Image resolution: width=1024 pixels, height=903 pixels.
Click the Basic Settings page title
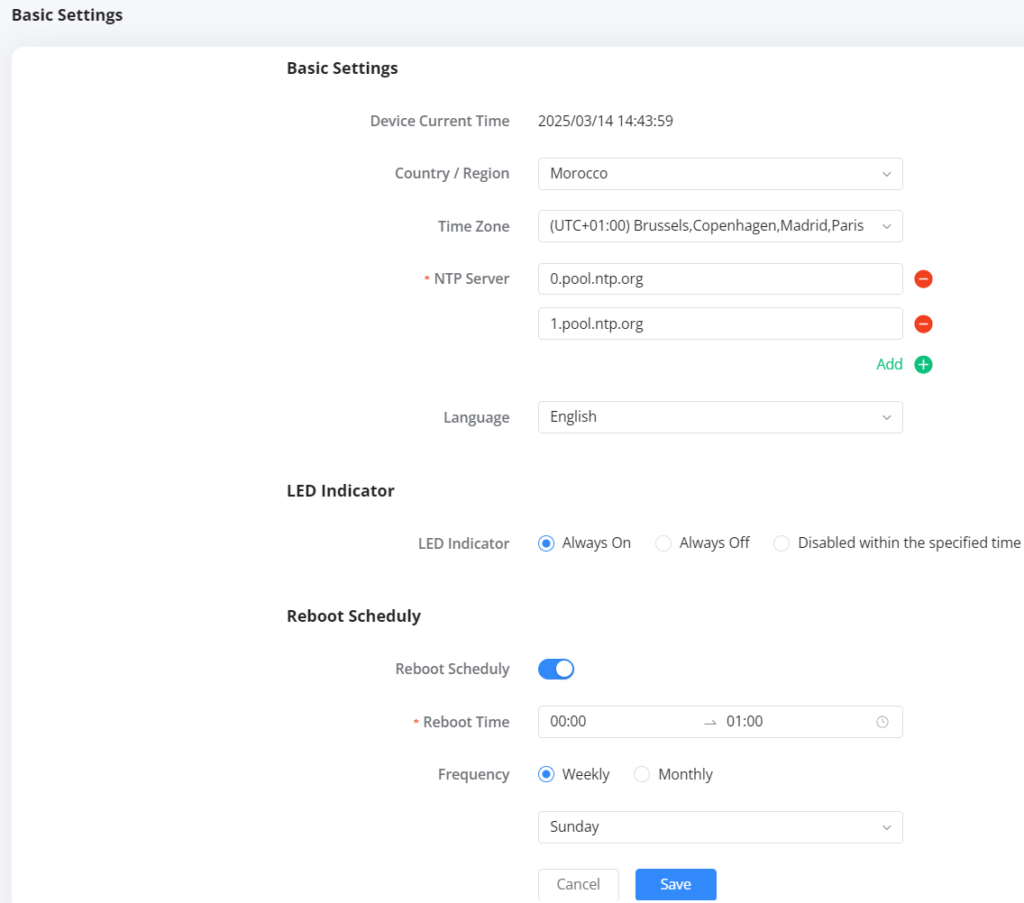coord(67,15)
